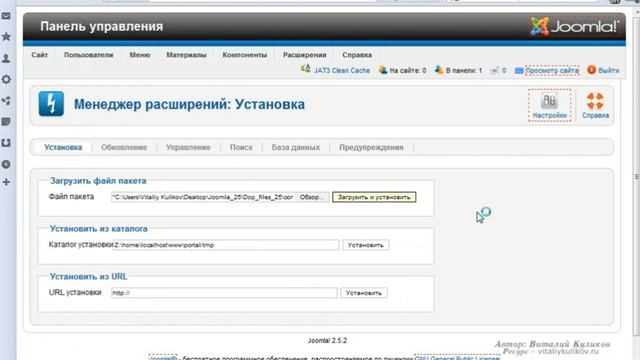The width and height of the screenshot is (640, 360).
Task: Open the mail icon in browser sidebar
Action: [x=6, y=16]
